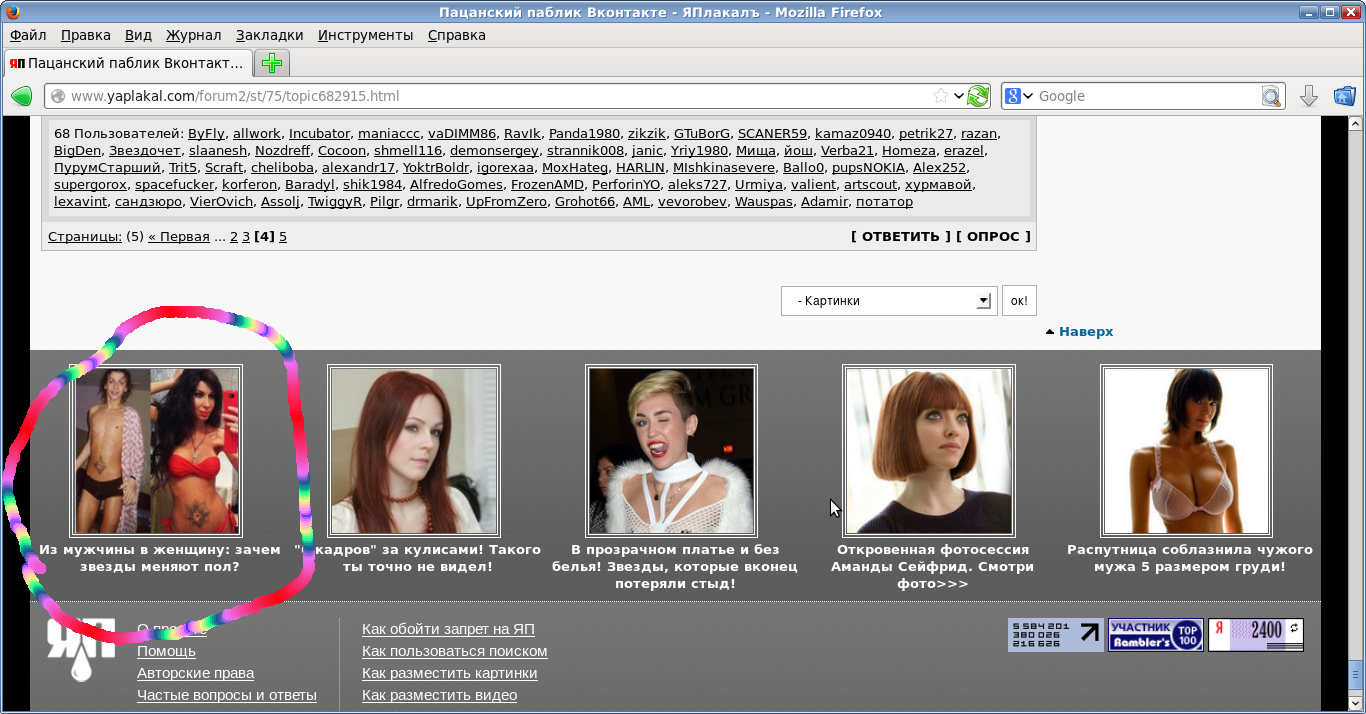Go to page 2
The width and height of the screenshot is (1366, 714).
(234, 237)
